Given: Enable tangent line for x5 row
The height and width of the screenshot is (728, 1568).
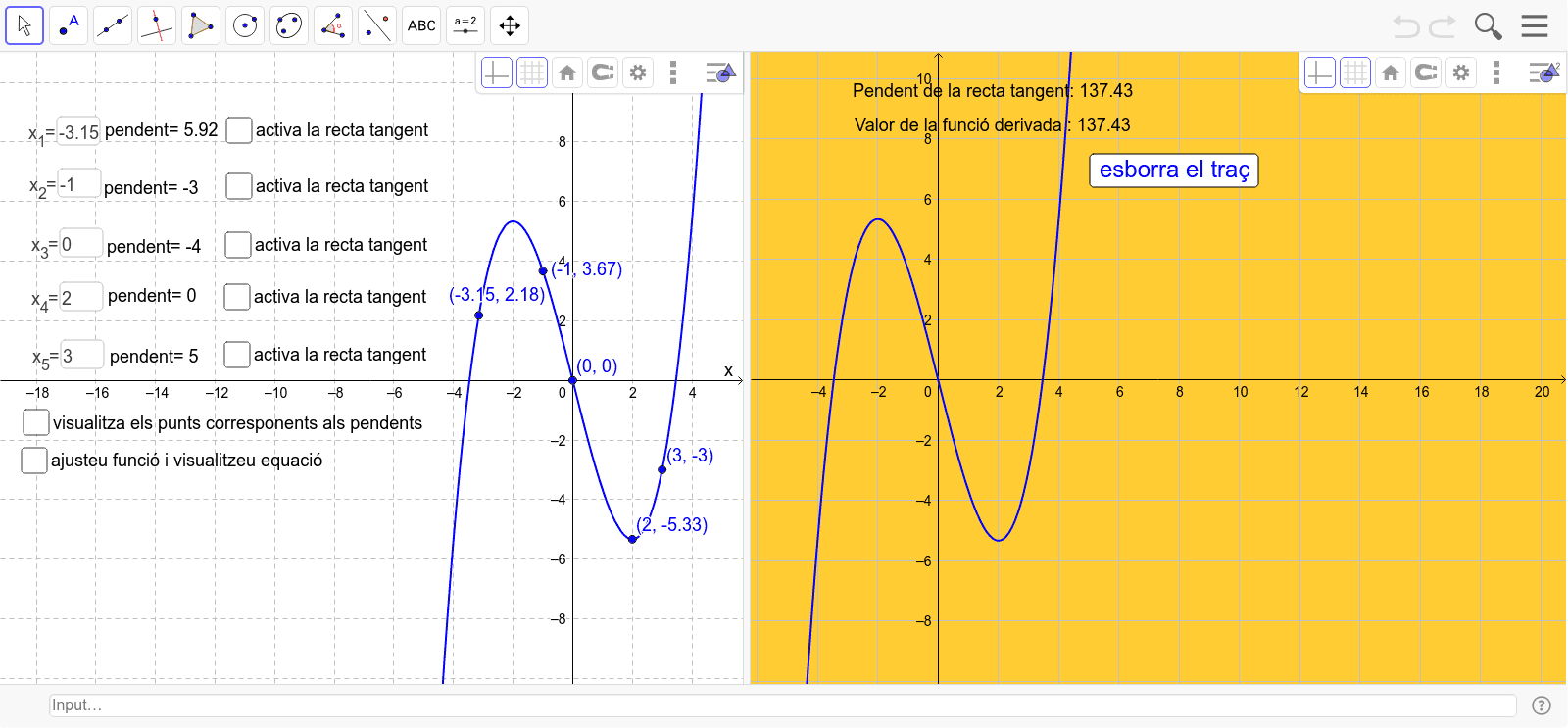Looking at the screenshot, I should (237, 355).
